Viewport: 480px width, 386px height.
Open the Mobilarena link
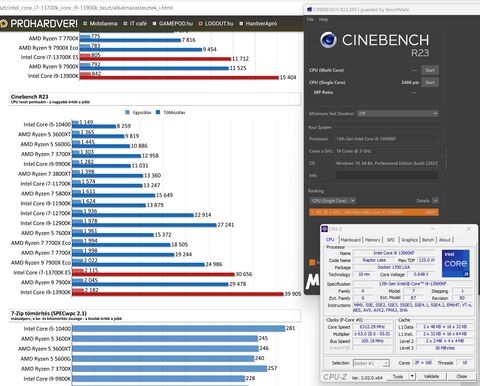[103, 24]
